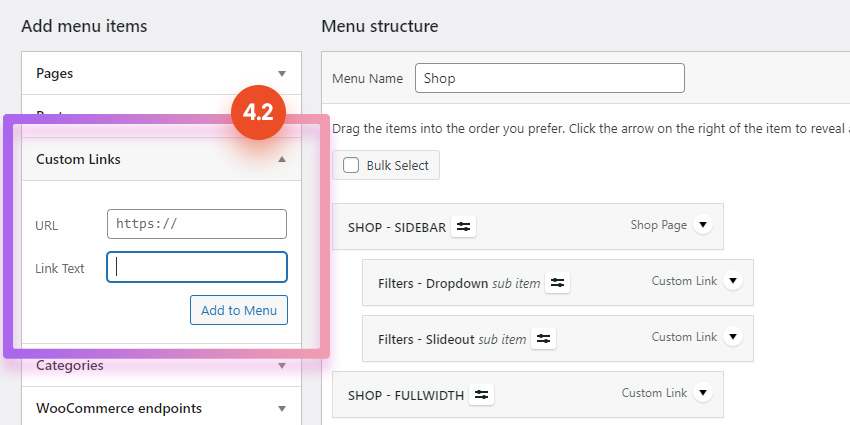Click the Add menu items heading

coord(85,26)
